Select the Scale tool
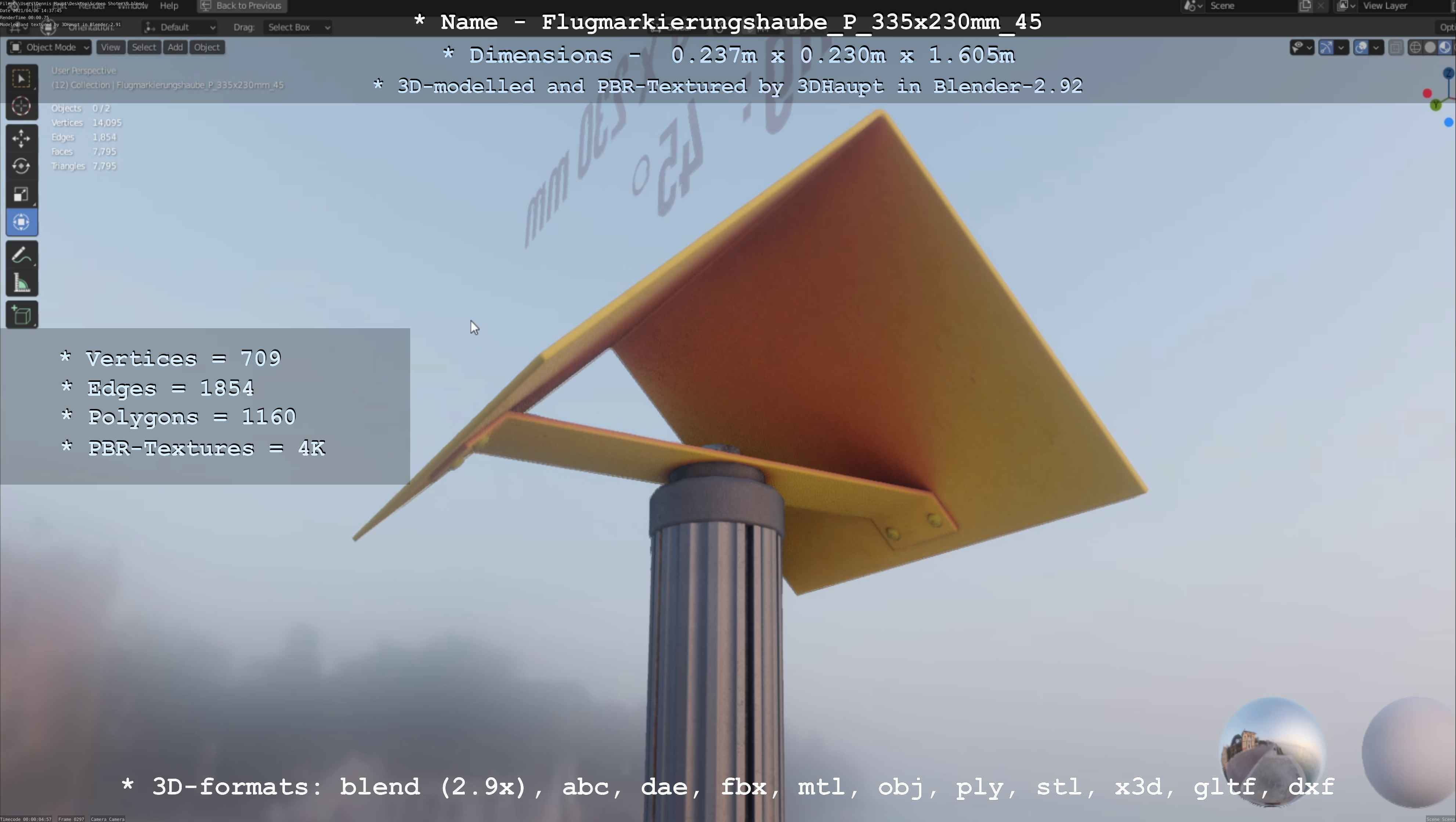The image size is (1456, 822). pos(21,194)
